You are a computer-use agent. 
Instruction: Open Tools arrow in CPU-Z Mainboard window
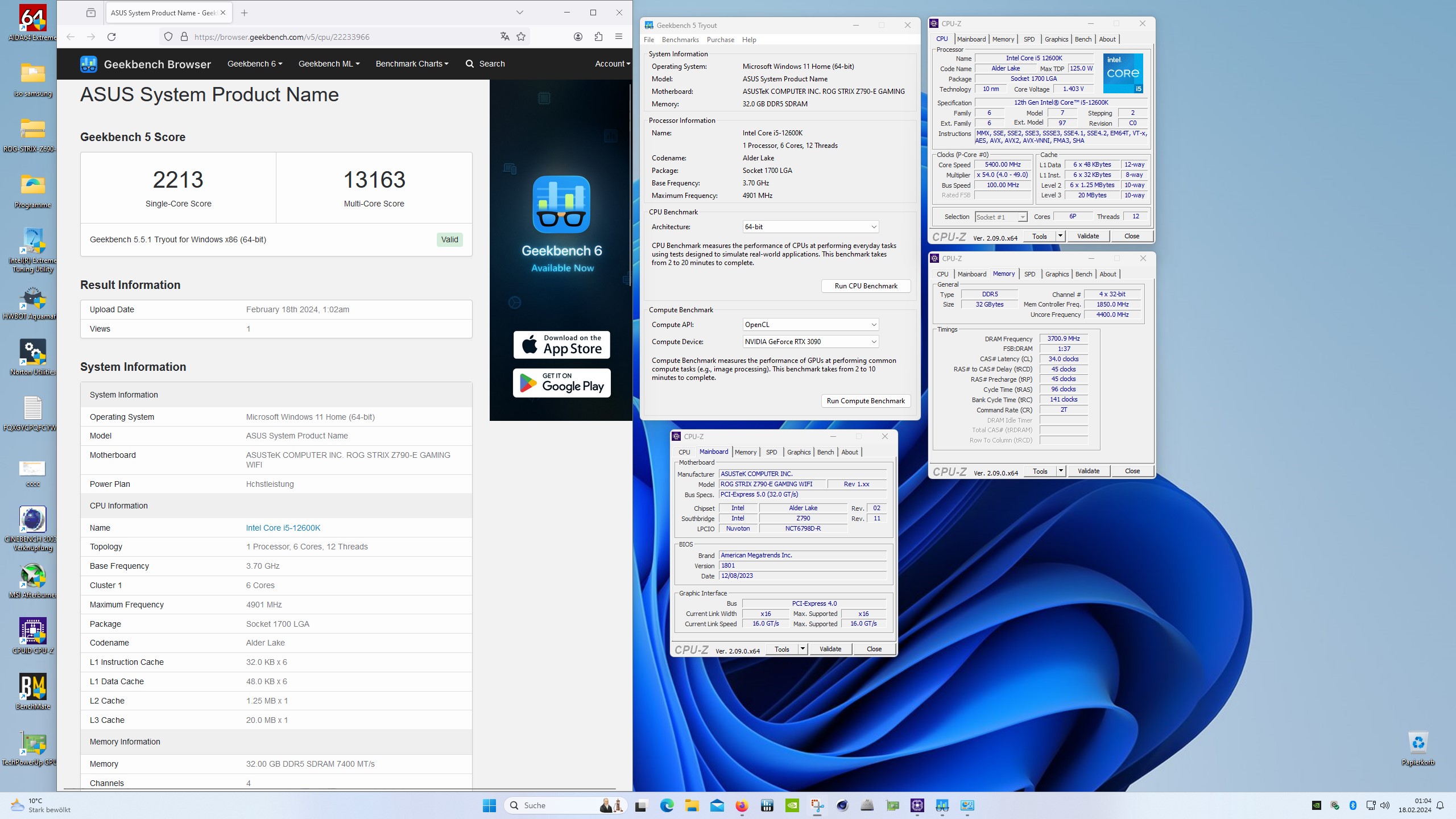pos(803,649)
